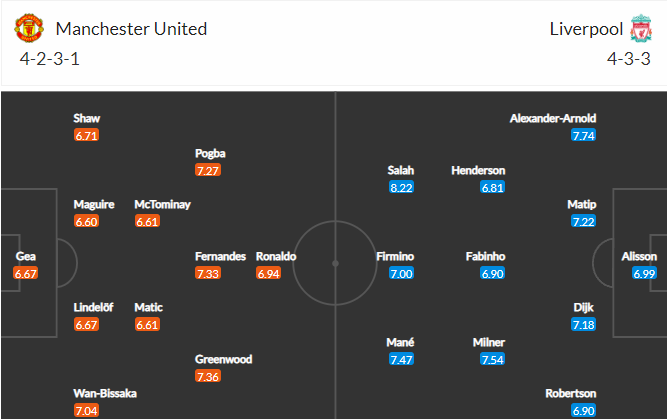Viewport: 667px width, 419px height.
Task: Click Pogba's player name
Action: click(x=210, y=153)
